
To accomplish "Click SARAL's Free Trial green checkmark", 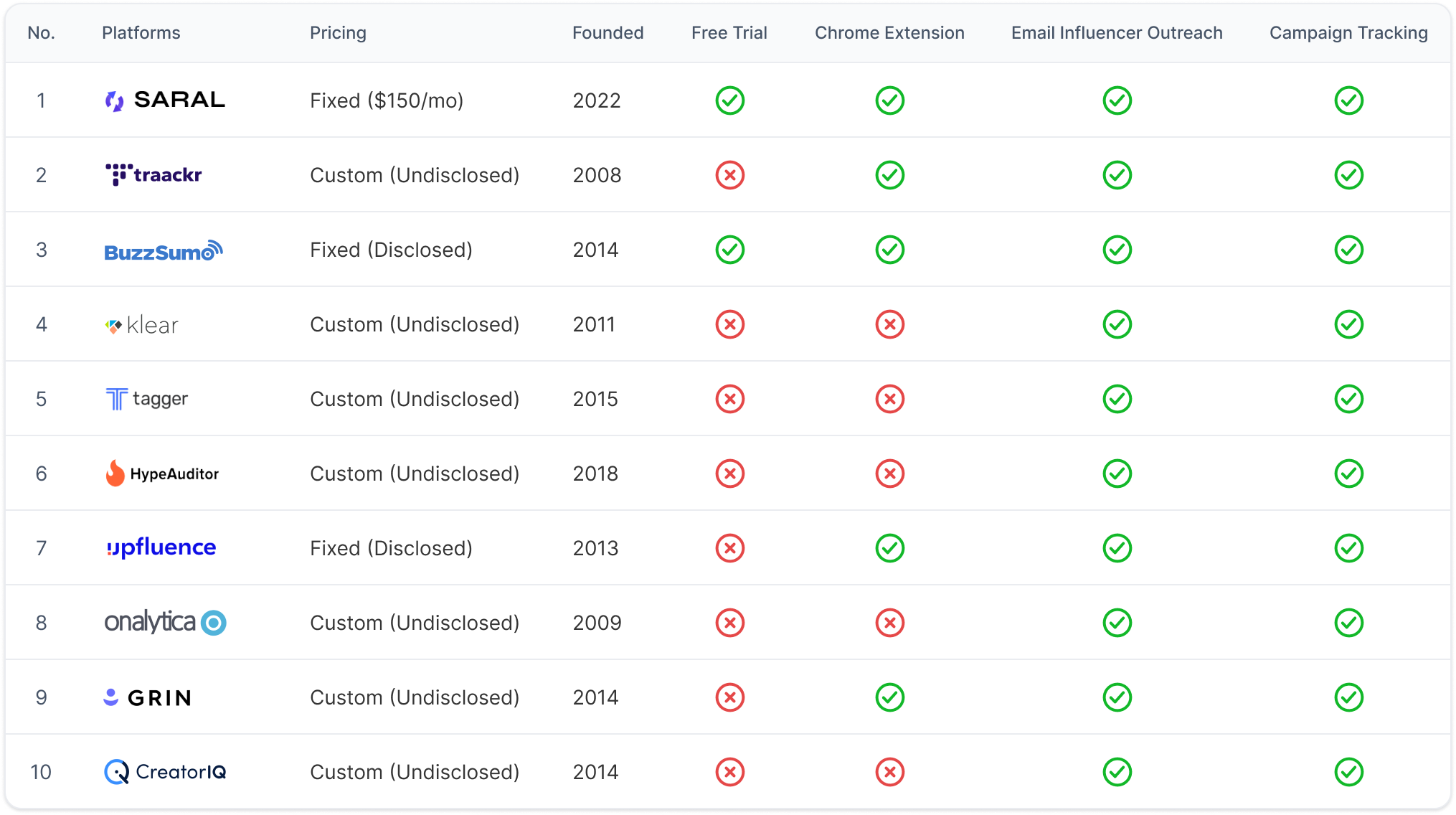I will 730,100.
